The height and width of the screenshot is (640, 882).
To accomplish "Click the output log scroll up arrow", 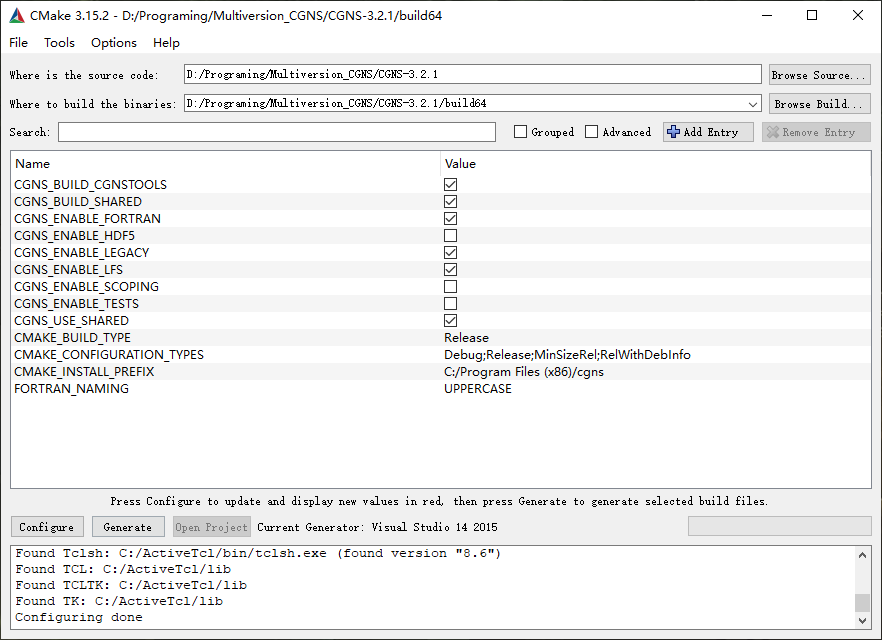I will coord(862,555).
